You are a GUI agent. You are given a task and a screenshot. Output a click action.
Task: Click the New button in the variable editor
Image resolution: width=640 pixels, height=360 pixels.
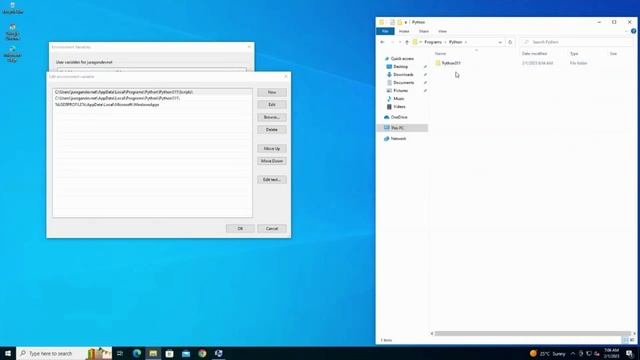(272, 93)
